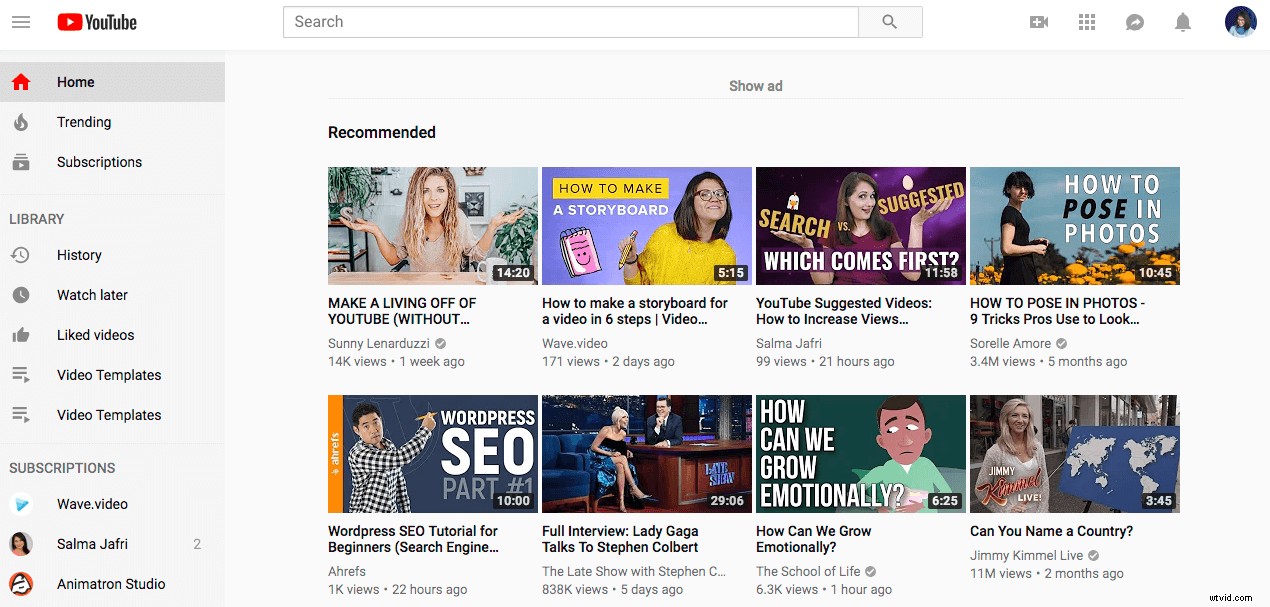Click the search magnifier icon
This screenshot has height=607, width=1270.
[x=889, y=21]
